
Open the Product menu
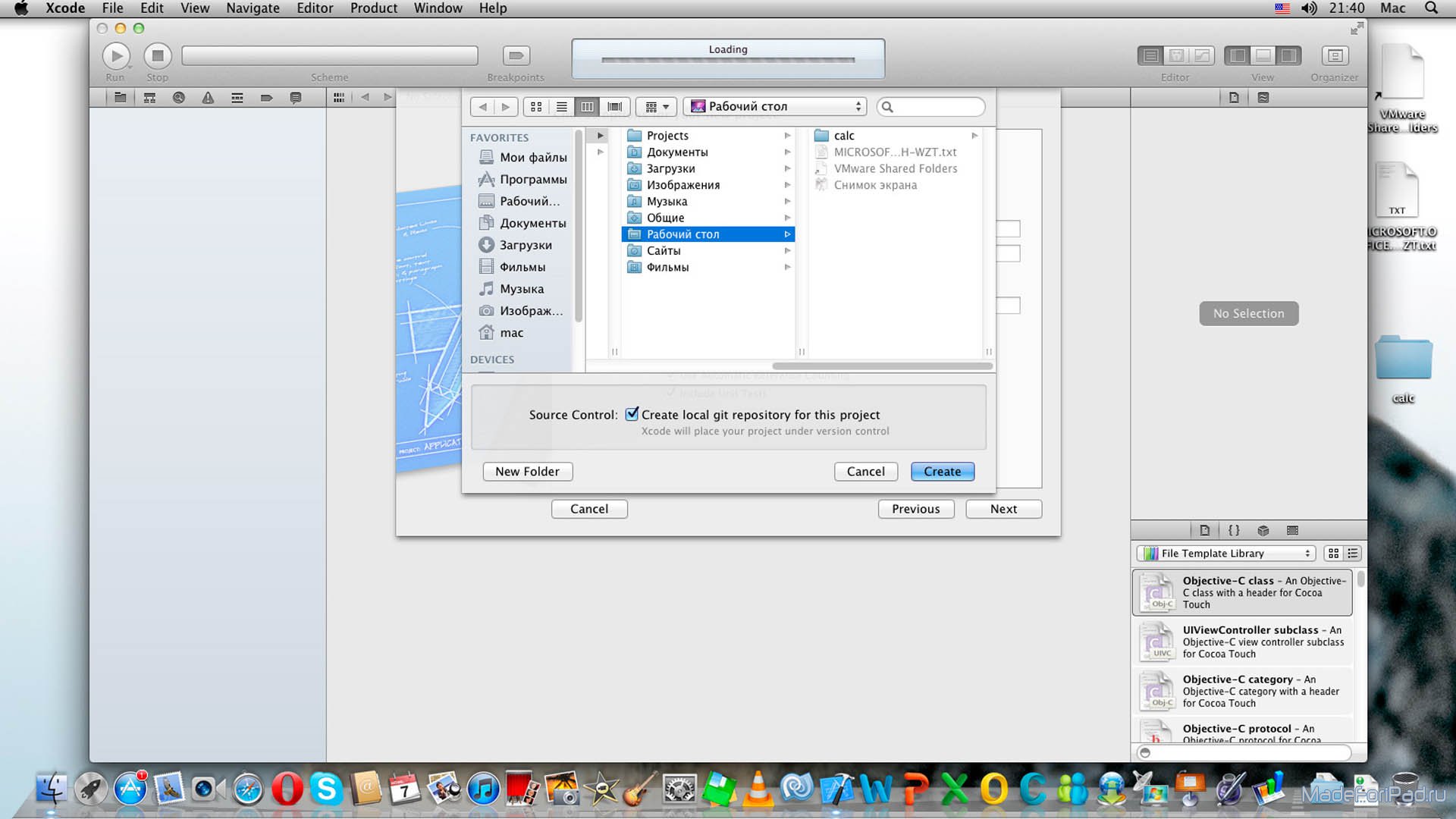(x=374, y=8)
